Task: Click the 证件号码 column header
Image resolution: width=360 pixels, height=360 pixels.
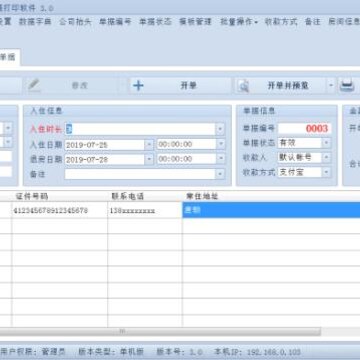Action: pos(60,196)
